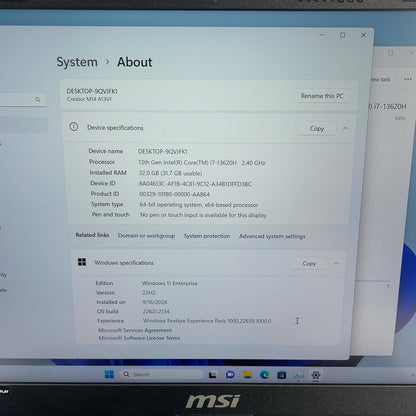Open Advanced system settings link

click(x=272, y=236)
